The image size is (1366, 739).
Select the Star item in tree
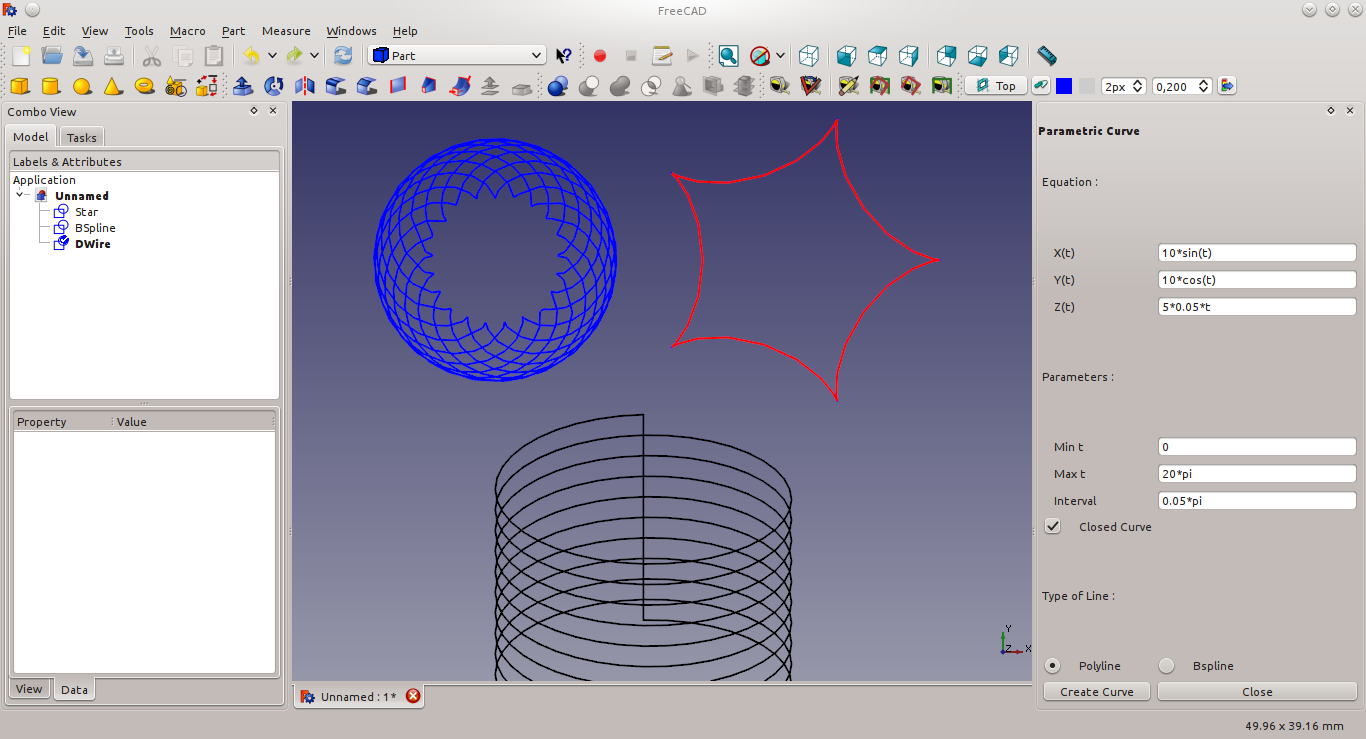click(x=86, y=212)
